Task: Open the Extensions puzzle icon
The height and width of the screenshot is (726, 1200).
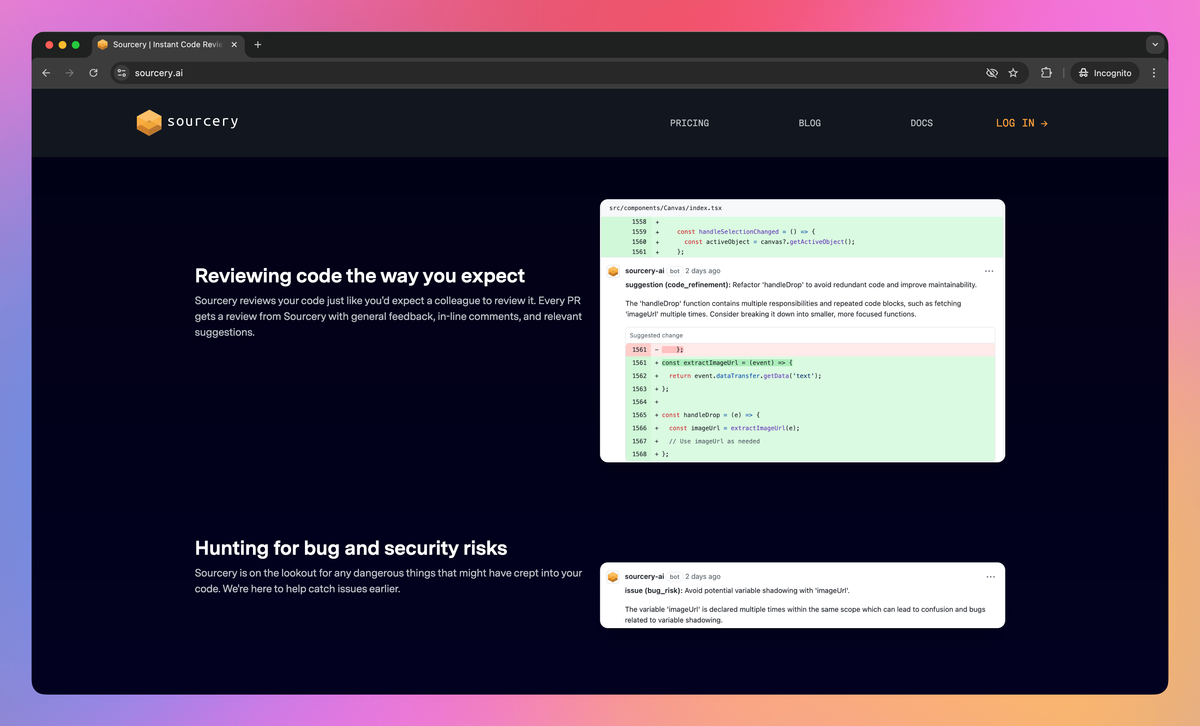Action: point(1046,73)
